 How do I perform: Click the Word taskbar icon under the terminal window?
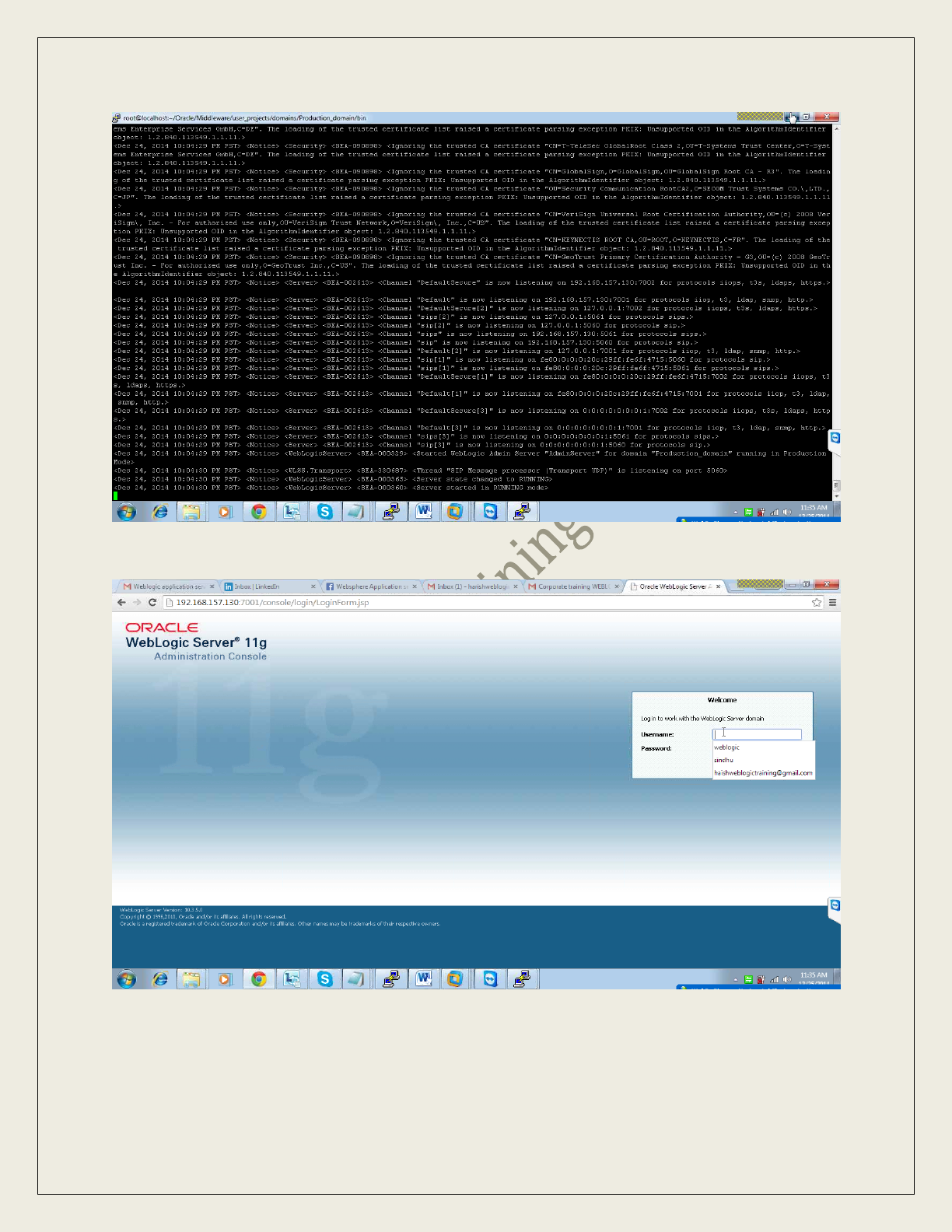pos(424,511)
